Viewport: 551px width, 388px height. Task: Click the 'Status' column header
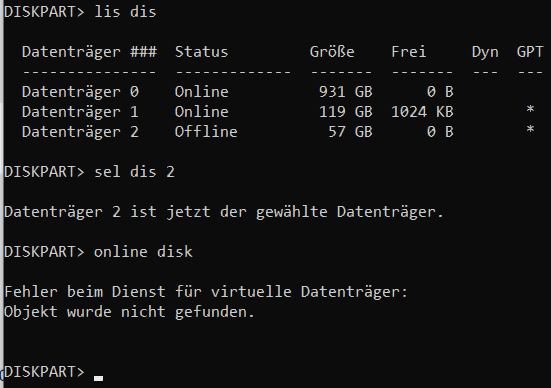202,52
